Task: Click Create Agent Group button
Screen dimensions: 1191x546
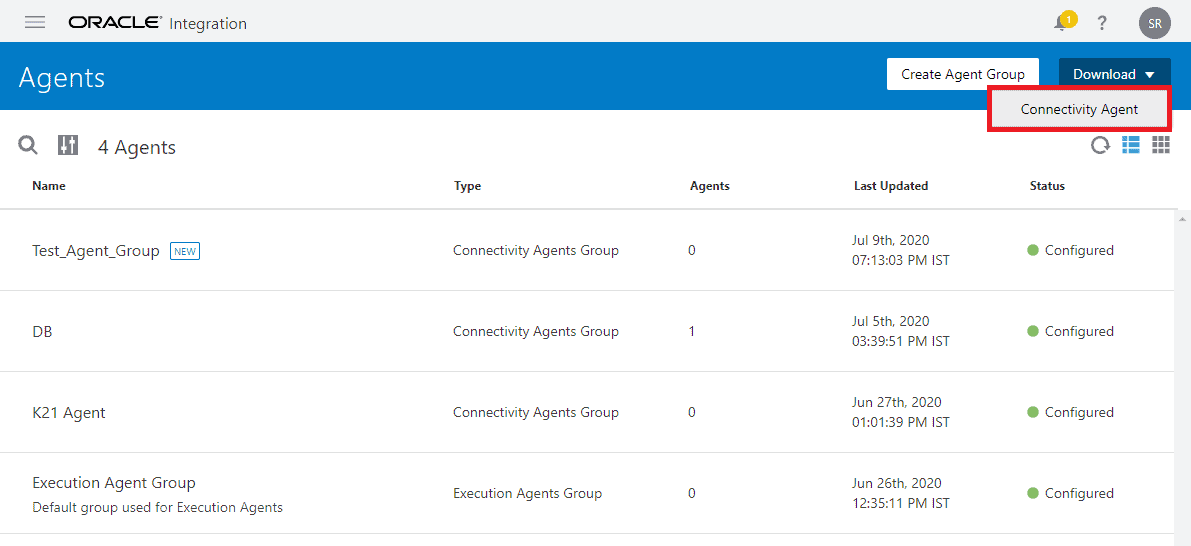Action: (x=962, y=74)
